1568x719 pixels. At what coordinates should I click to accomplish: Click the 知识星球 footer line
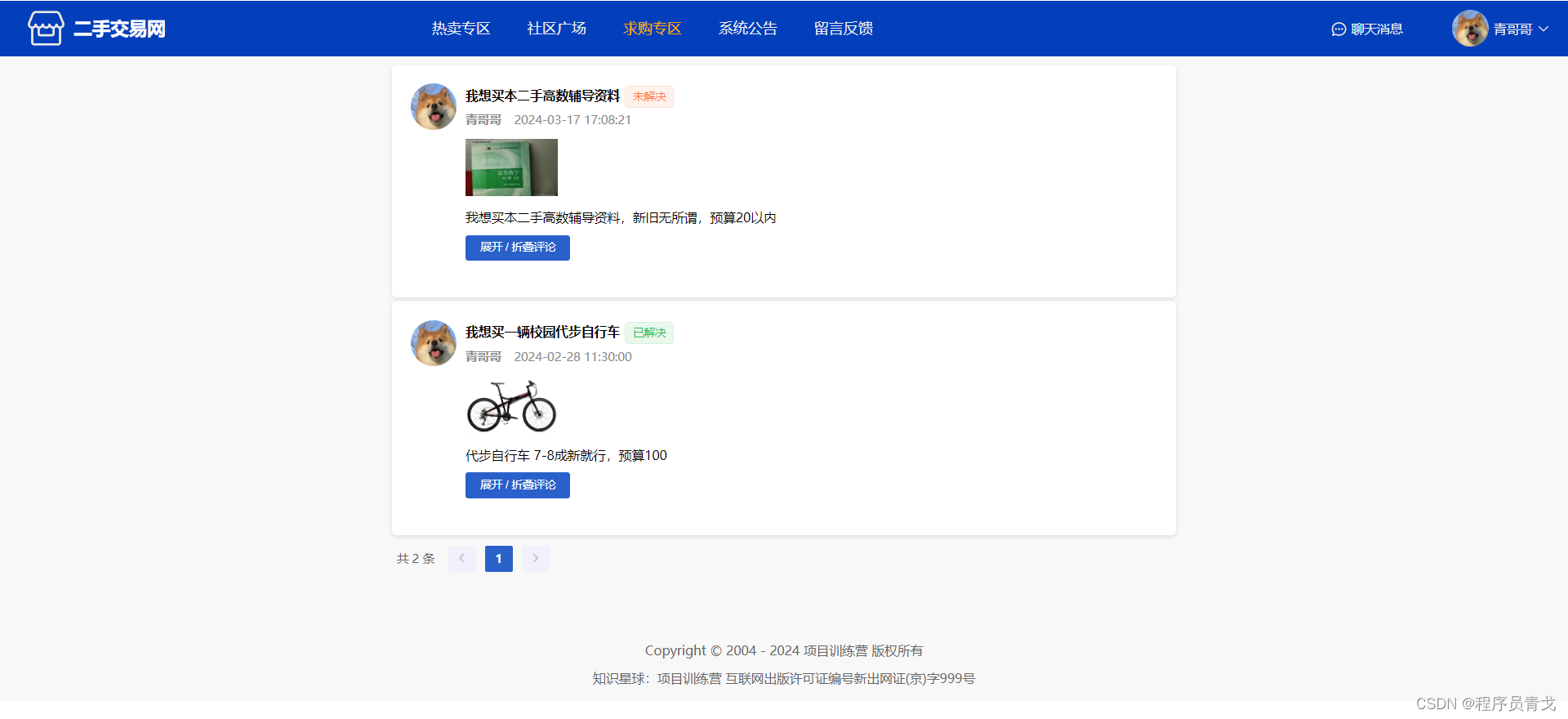click(x=784, y=679)
